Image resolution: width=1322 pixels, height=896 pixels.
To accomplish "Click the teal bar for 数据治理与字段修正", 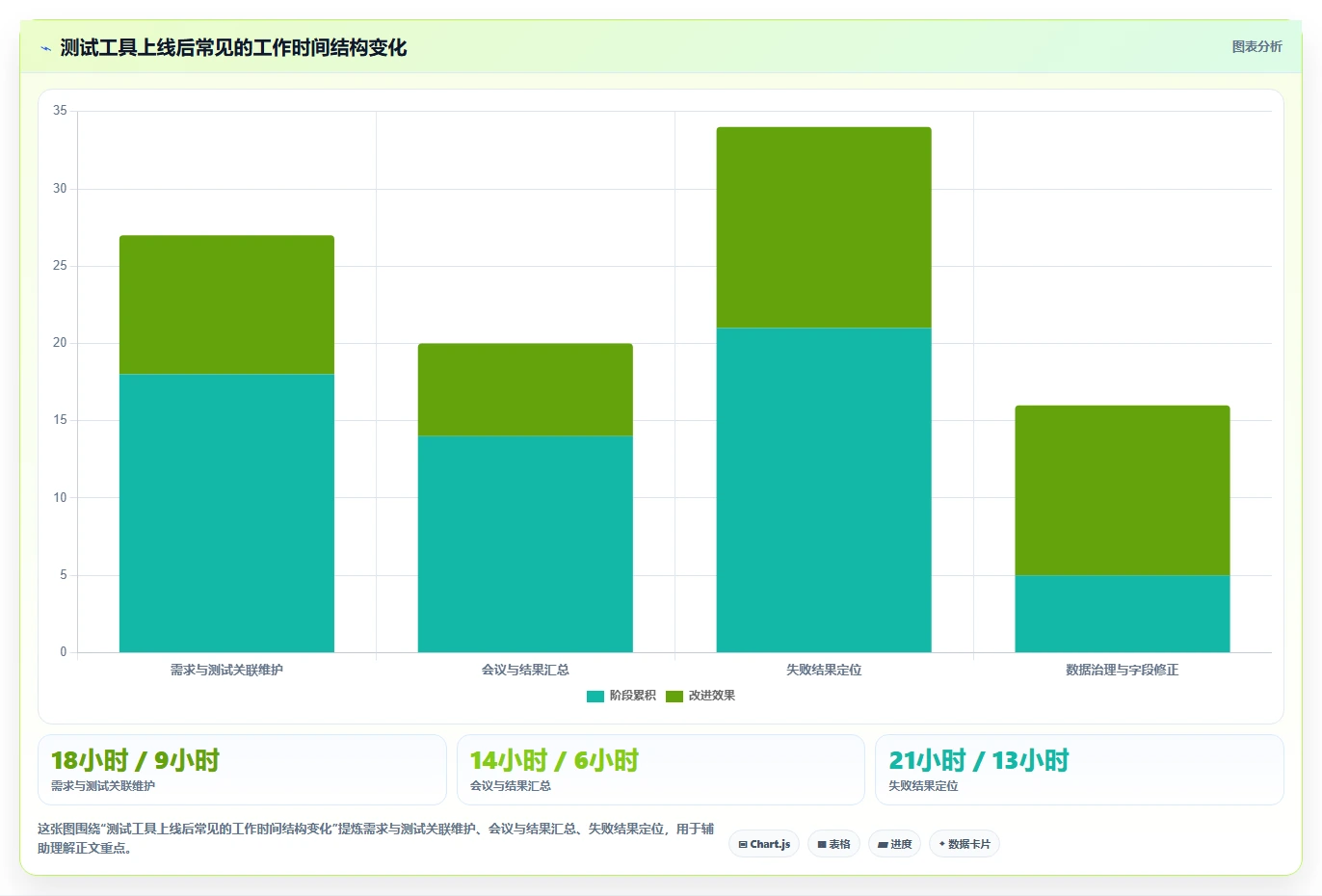I will pyautogui.click(x=1123, y=614).
